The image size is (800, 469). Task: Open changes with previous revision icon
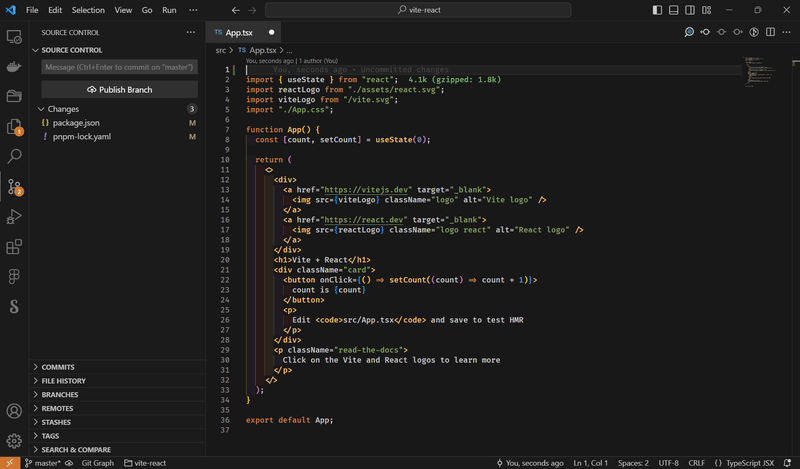click(705, 32)
